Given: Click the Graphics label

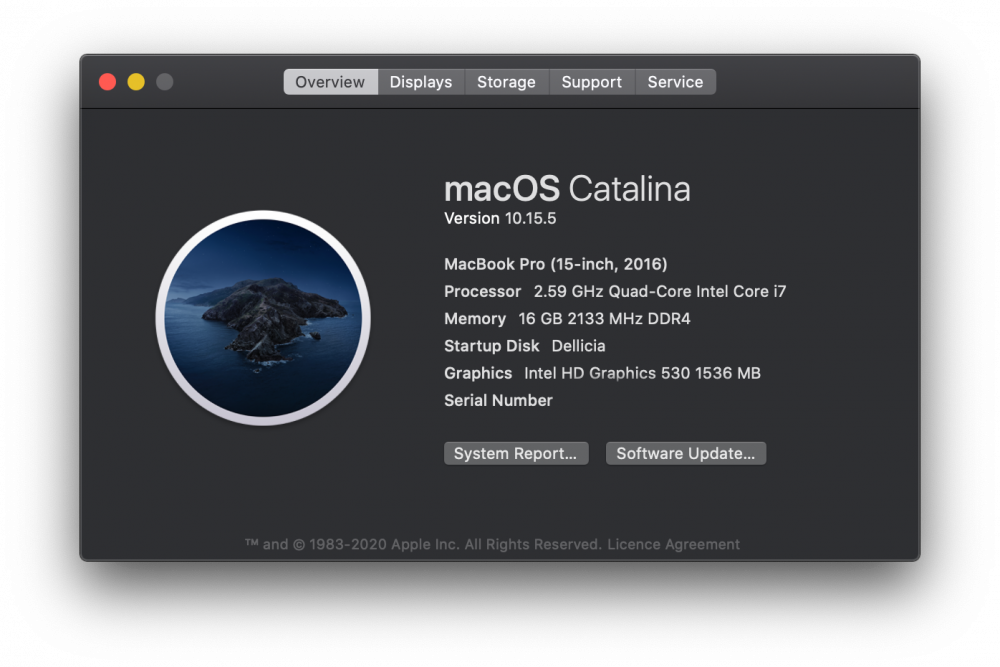Looking at the screenshot, I should pos(478,373).
